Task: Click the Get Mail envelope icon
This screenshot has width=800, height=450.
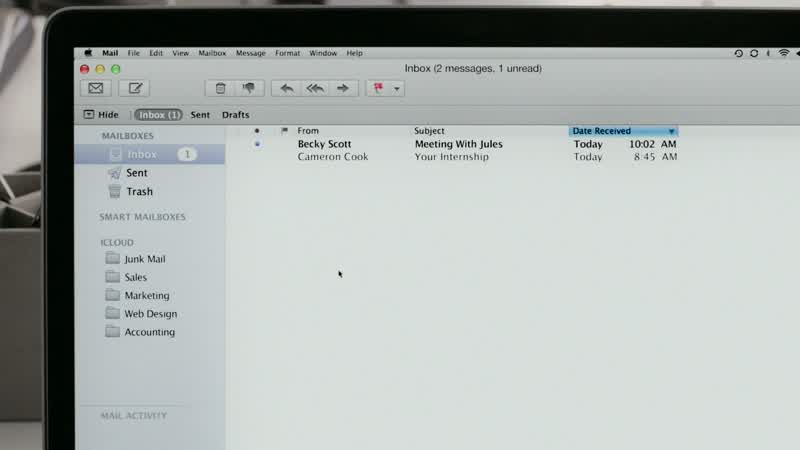Action: [x=96, y=88]
